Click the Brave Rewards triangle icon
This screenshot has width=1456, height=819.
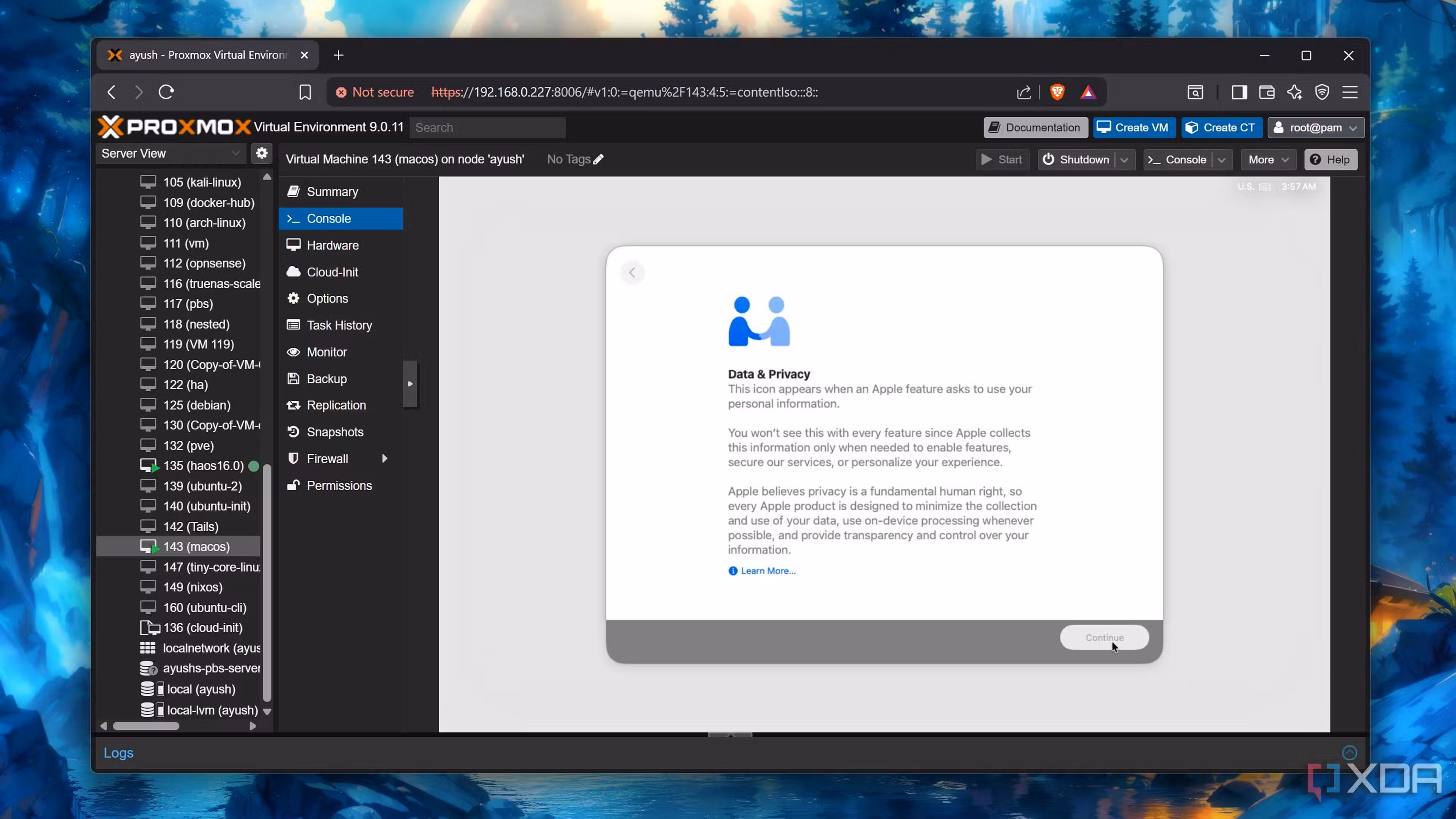click(x=1088, y=92)
